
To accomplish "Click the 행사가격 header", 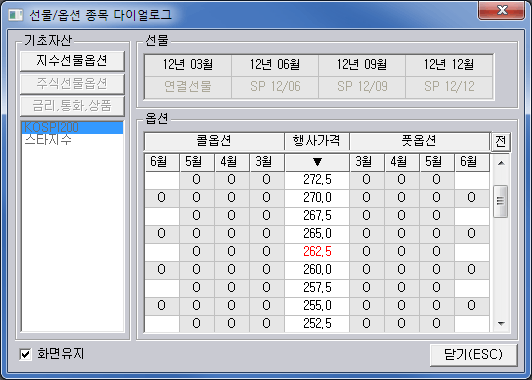I will 317,141.
